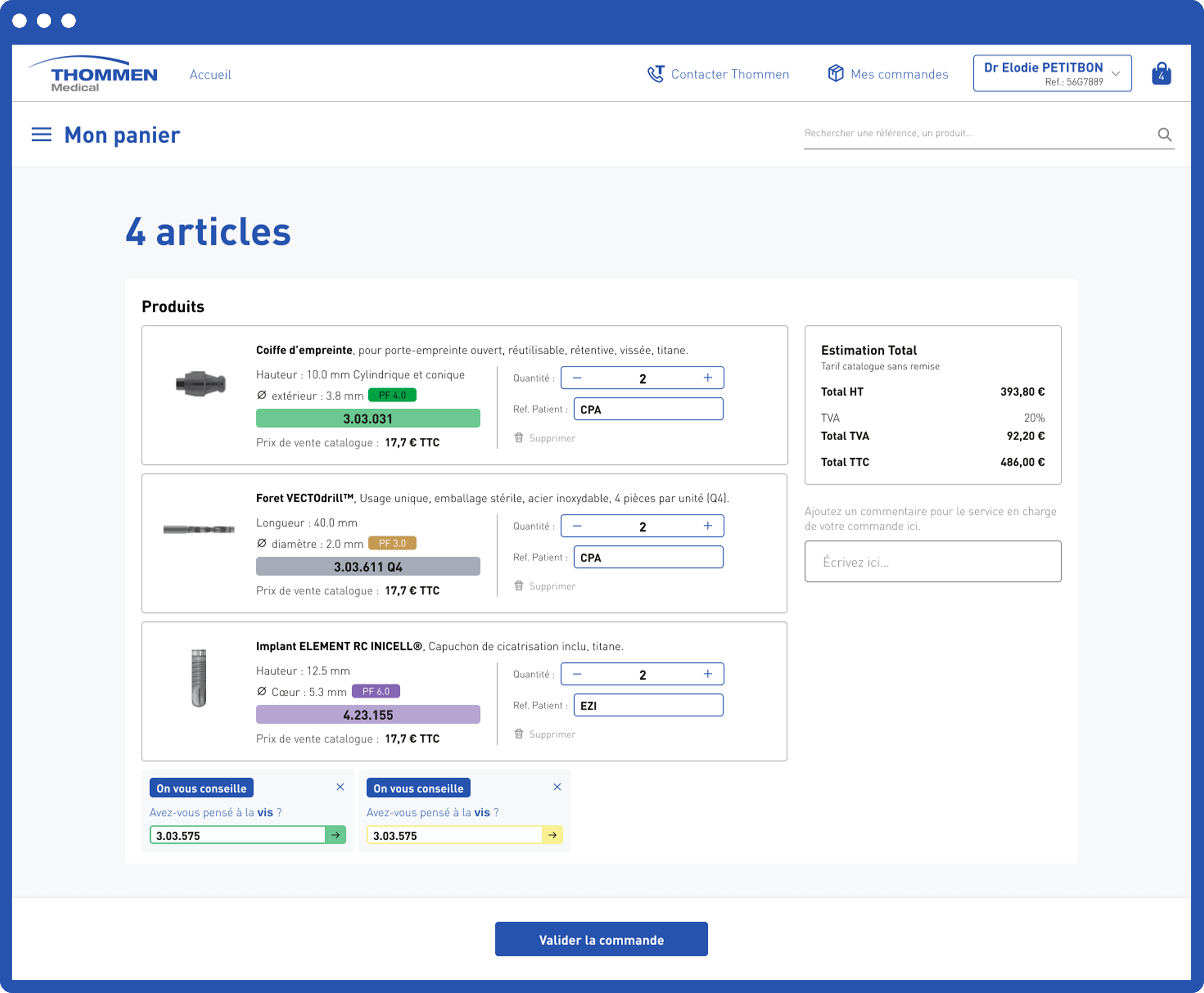Click trash icon for Coiffe d'empreinte

[x=519, y=438]
